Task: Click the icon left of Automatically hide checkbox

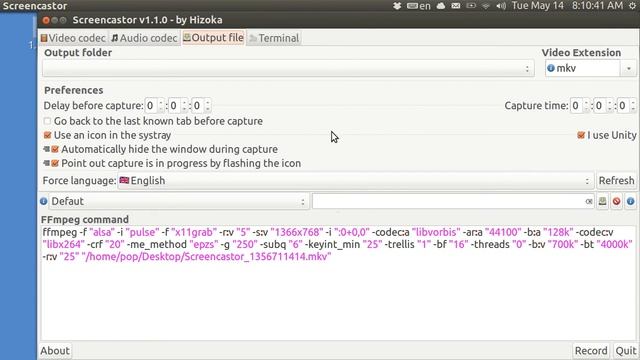Action: click(47, 149)
